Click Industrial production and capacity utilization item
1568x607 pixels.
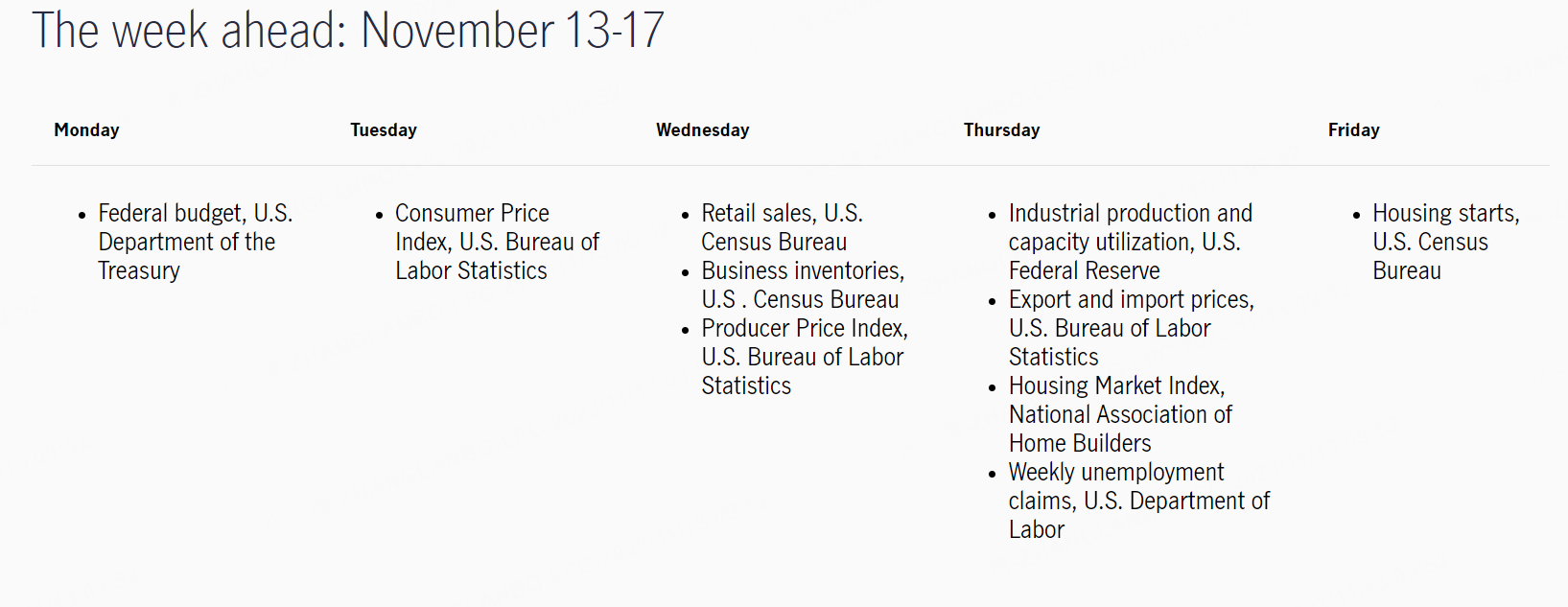(x=1130, y=242)
